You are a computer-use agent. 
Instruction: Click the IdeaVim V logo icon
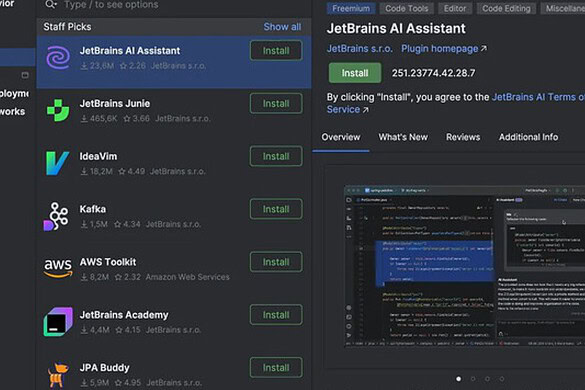(57, 163)
